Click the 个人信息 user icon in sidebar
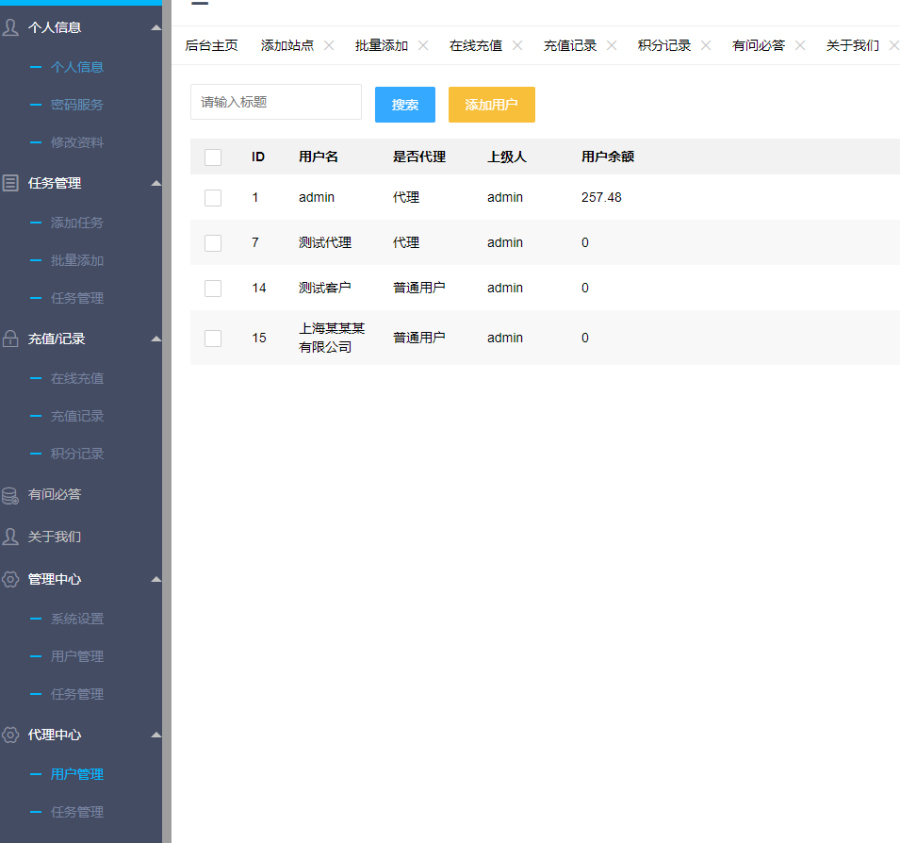The width and height of the screenshot is (900, 843). [11, 28]
